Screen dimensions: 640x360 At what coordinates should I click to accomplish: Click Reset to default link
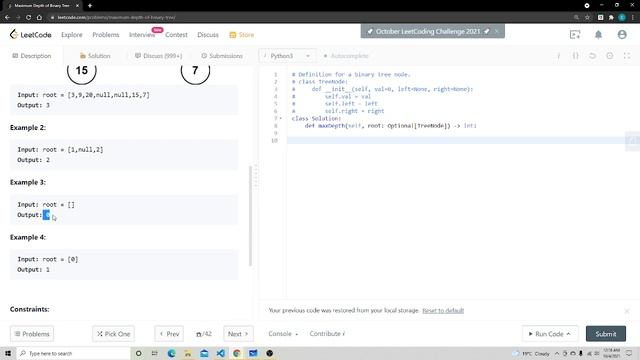443,311
